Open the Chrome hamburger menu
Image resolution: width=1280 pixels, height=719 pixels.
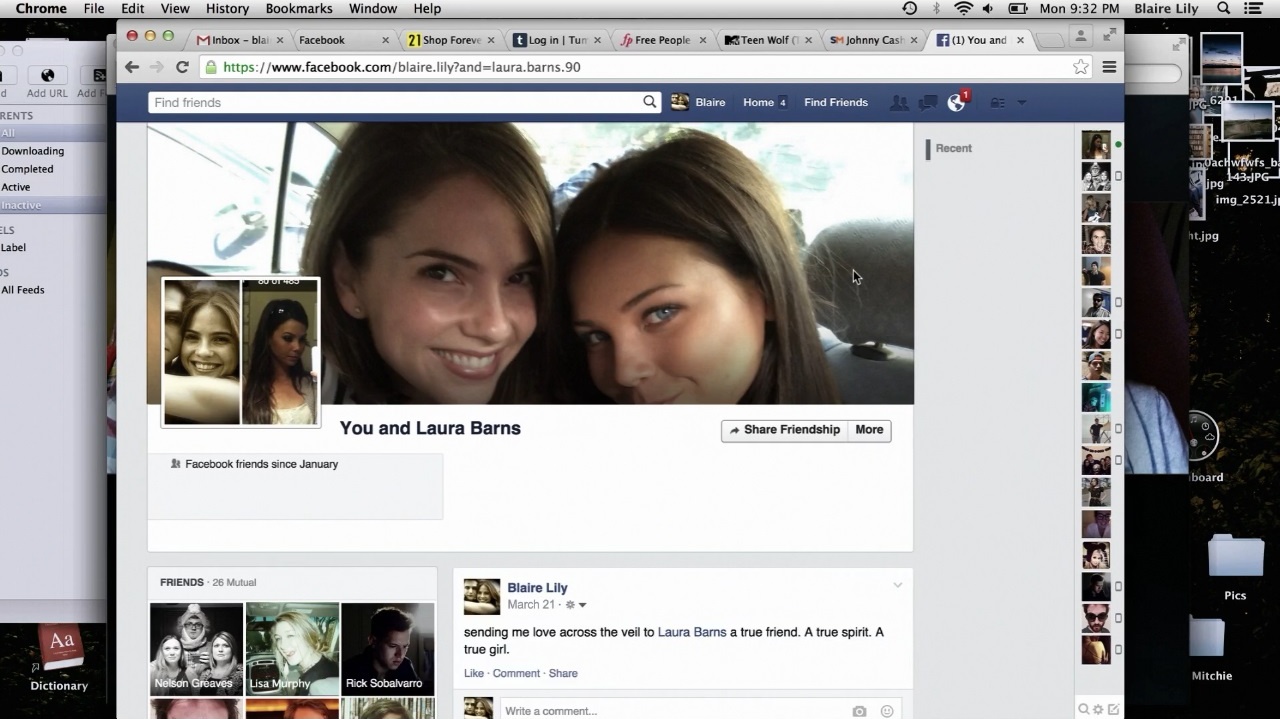pos(1109,67)
